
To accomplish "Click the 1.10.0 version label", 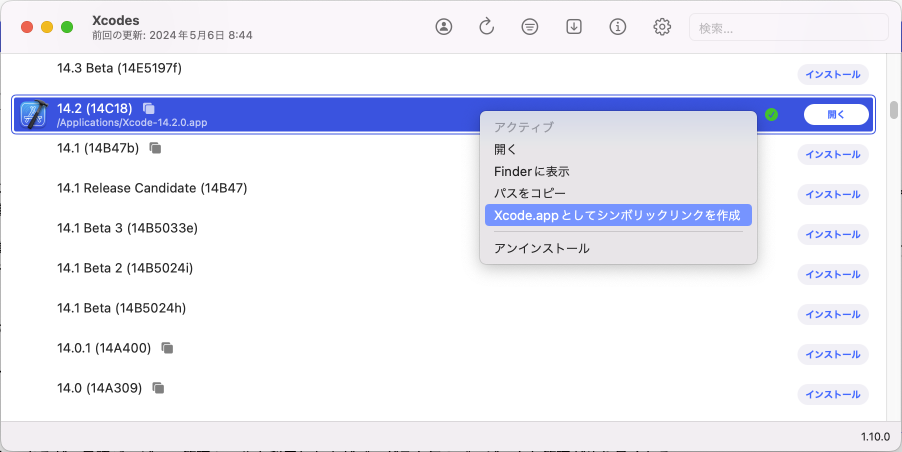I will pyautogui.click(x=875, y=437).
